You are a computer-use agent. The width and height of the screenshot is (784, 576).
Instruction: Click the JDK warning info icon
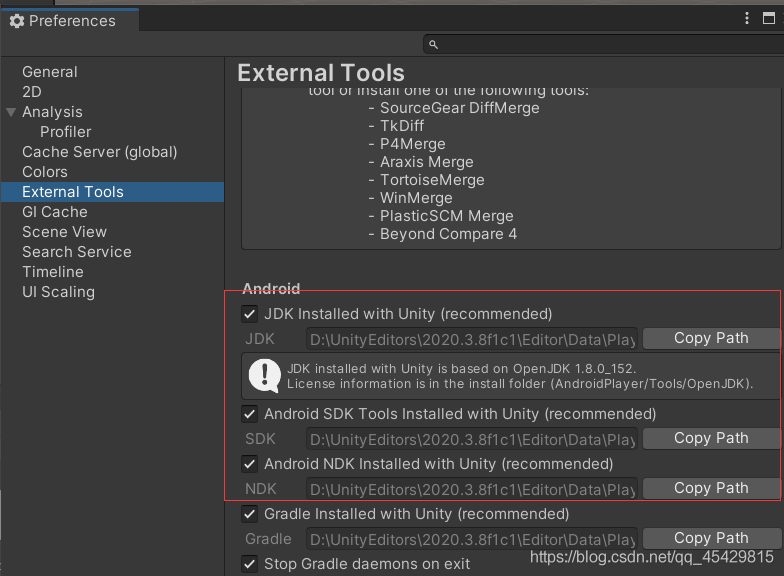(264, 376)
